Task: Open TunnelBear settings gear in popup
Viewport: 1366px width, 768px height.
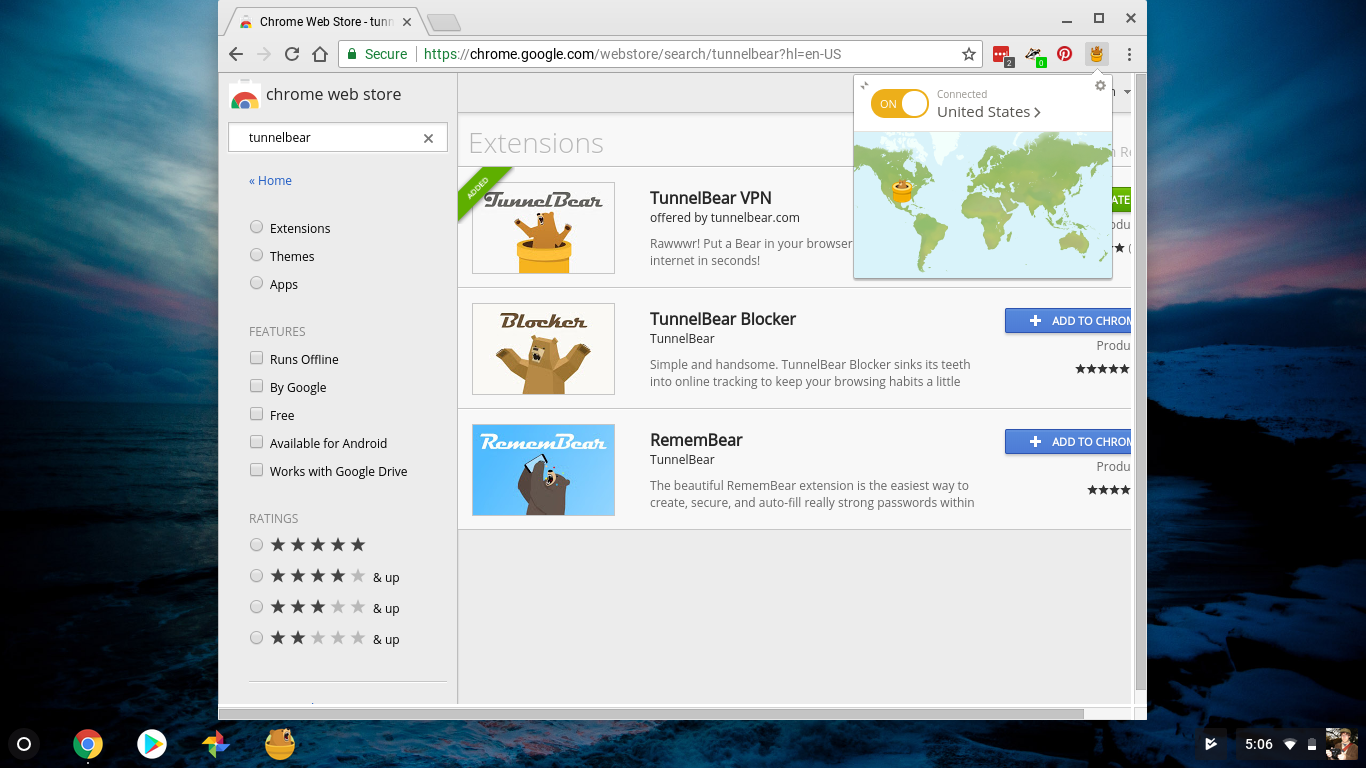Action: click(1100, 86)
